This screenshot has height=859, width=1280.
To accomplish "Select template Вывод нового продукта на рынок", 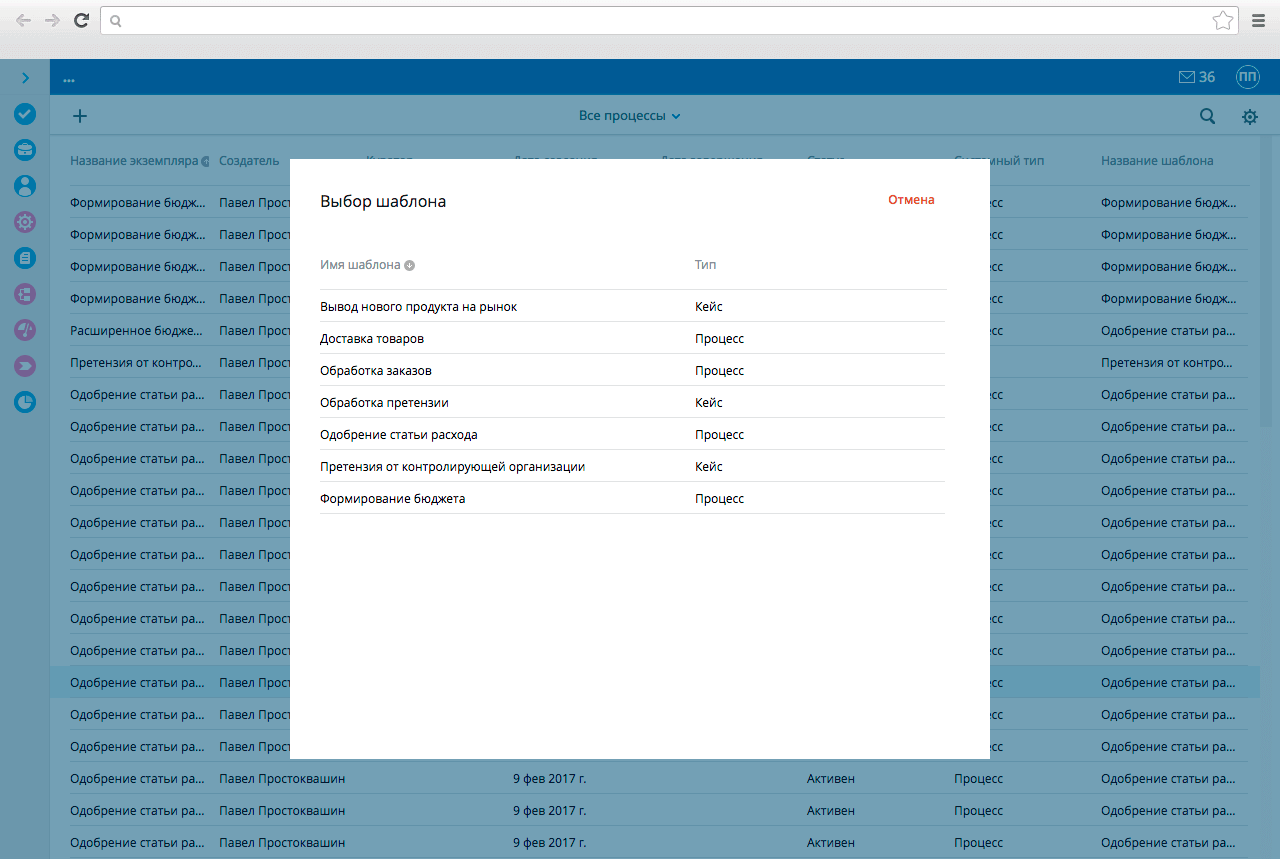I will point(632,306).
